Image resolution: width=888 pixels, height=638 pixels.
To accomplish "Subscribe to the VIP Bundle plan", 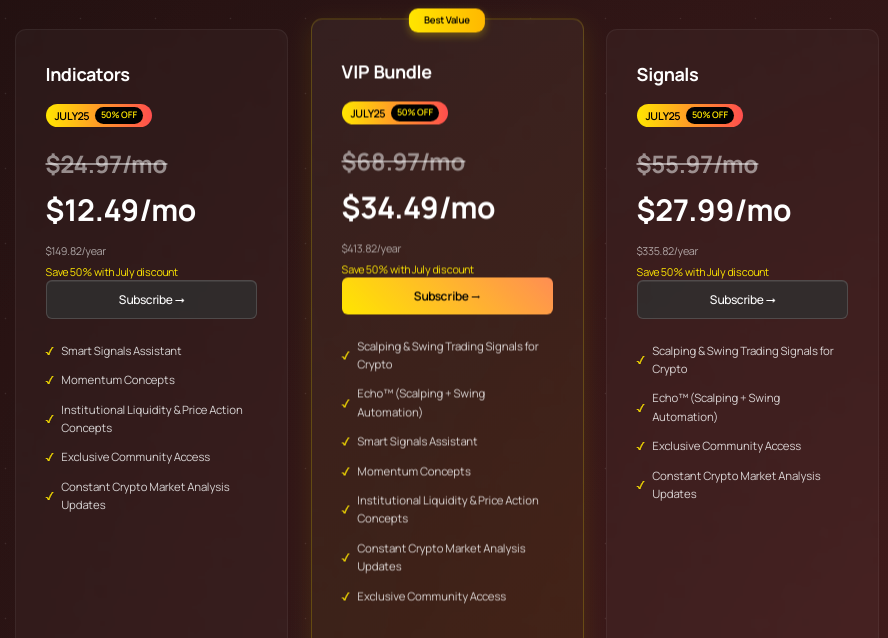I will coord(447,296).
